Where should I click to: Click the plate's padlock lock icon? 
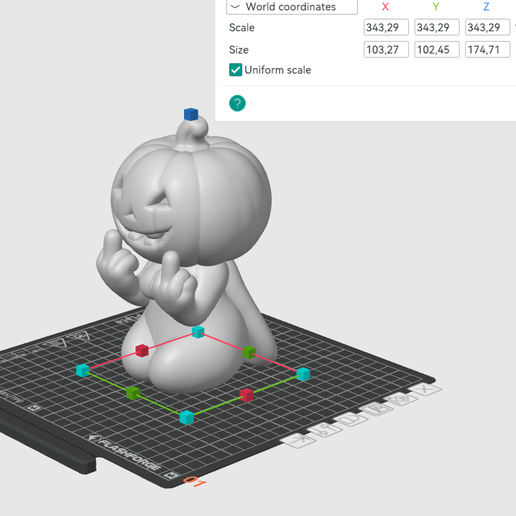pyautogui.click(x=351, y=419)
